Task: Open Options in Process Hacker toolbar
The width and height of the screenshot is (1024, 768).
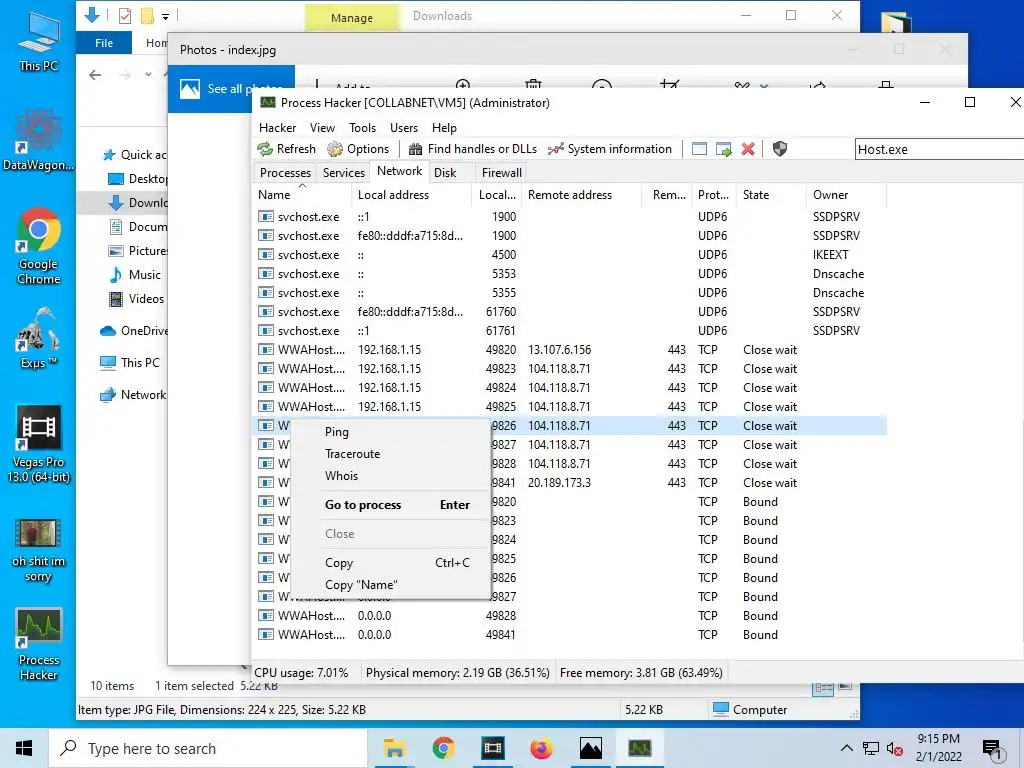Action: tap(358, 149)
